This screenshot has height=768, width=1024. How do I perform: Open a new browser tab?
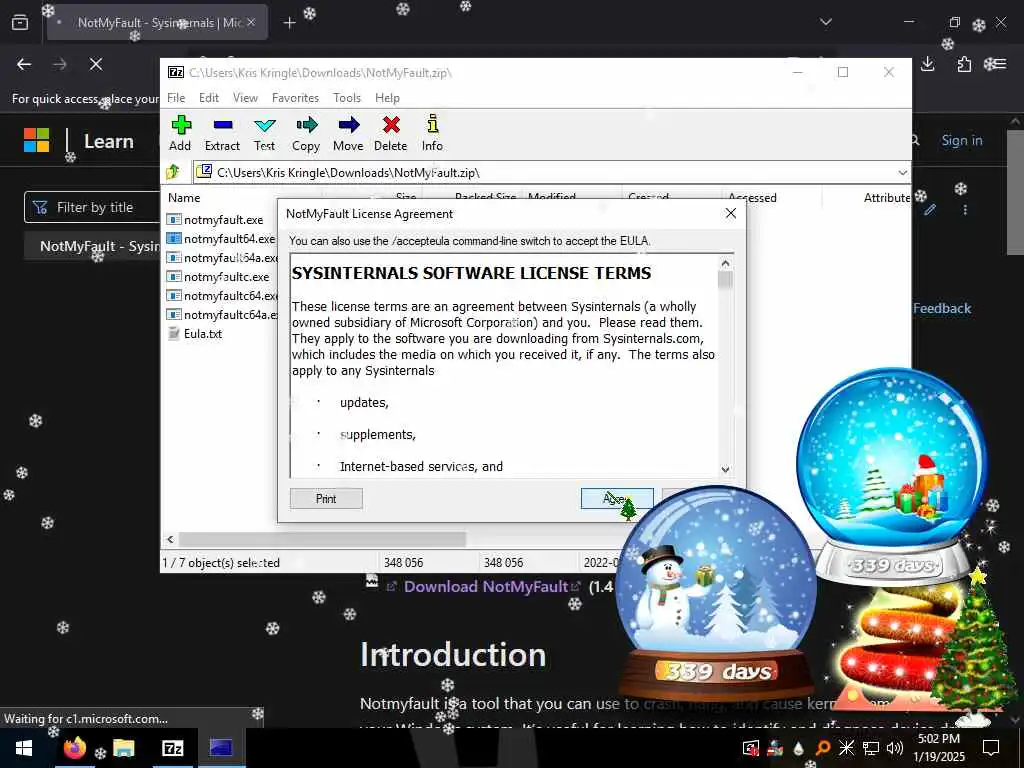coord(289,23)
